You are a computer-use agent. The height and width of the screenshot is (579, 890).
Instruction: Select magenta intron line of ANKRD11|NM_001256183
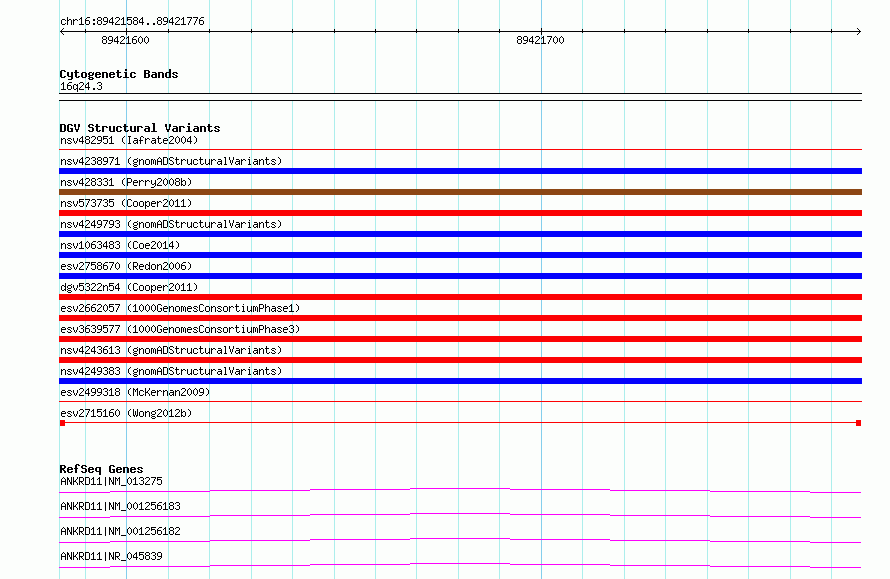pyautogui.click(x=460, y=514)
